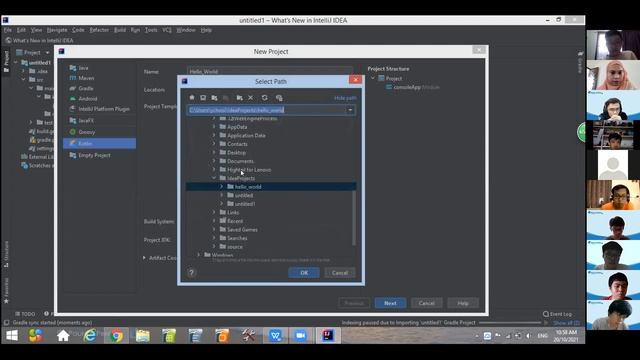
Task: Delete selected folder X icon in Select Path
Action: pyautogui.click(x=251, y=98)
